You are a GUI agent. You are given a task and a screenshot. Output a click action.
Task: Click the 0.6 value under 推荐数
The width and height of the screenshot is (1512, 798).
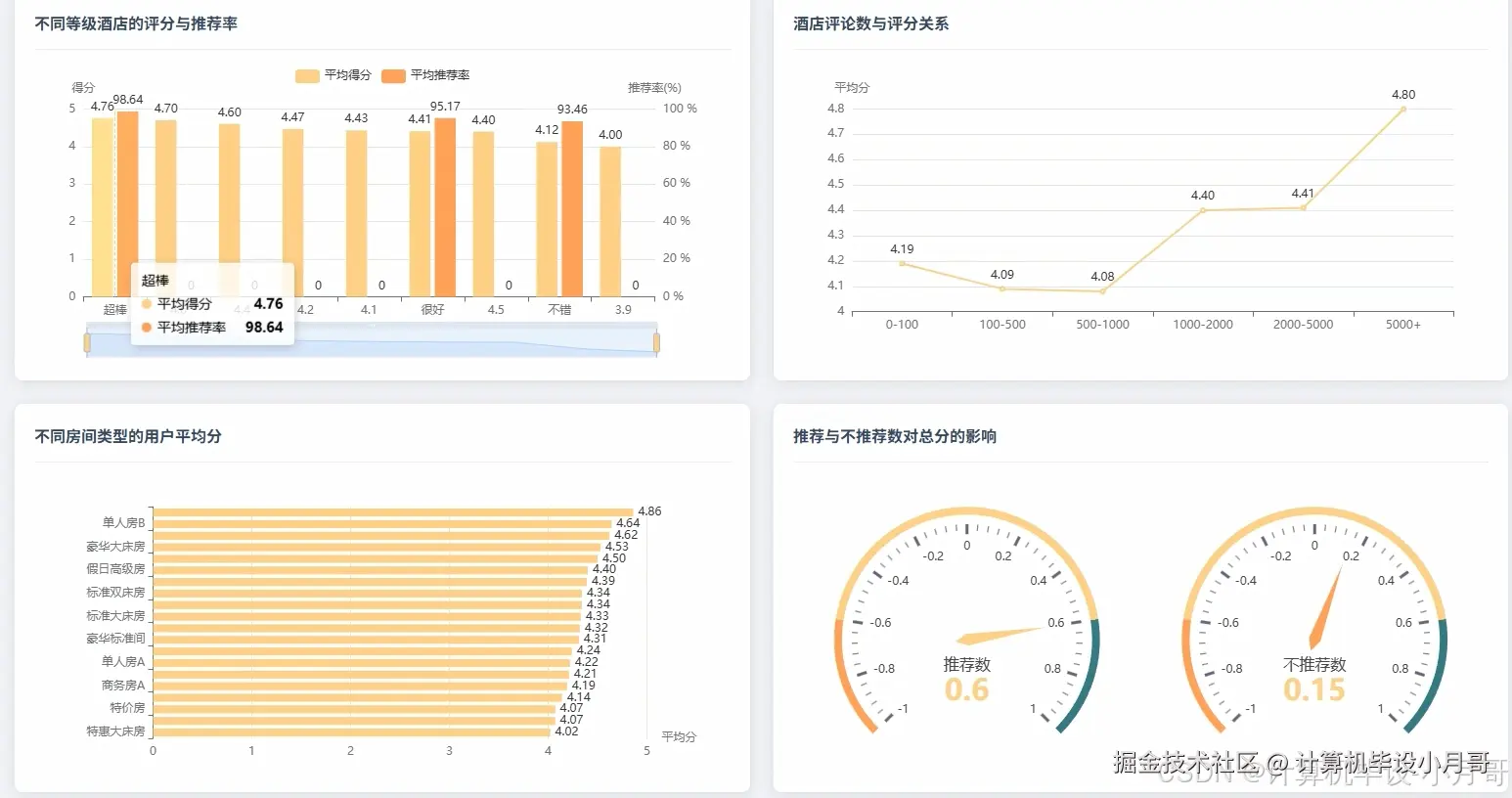point(967,688)
